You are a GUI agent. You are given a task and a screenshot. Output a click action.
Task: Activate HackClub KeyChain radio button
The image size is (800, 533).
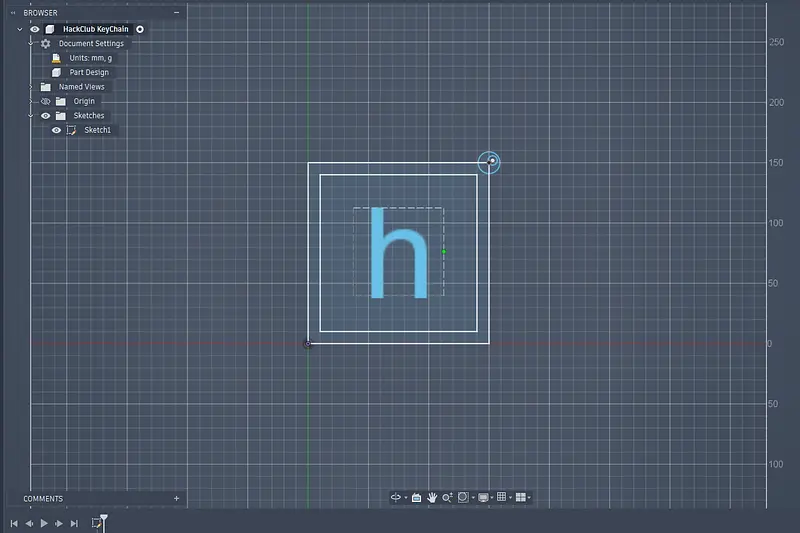click(140, 29)
